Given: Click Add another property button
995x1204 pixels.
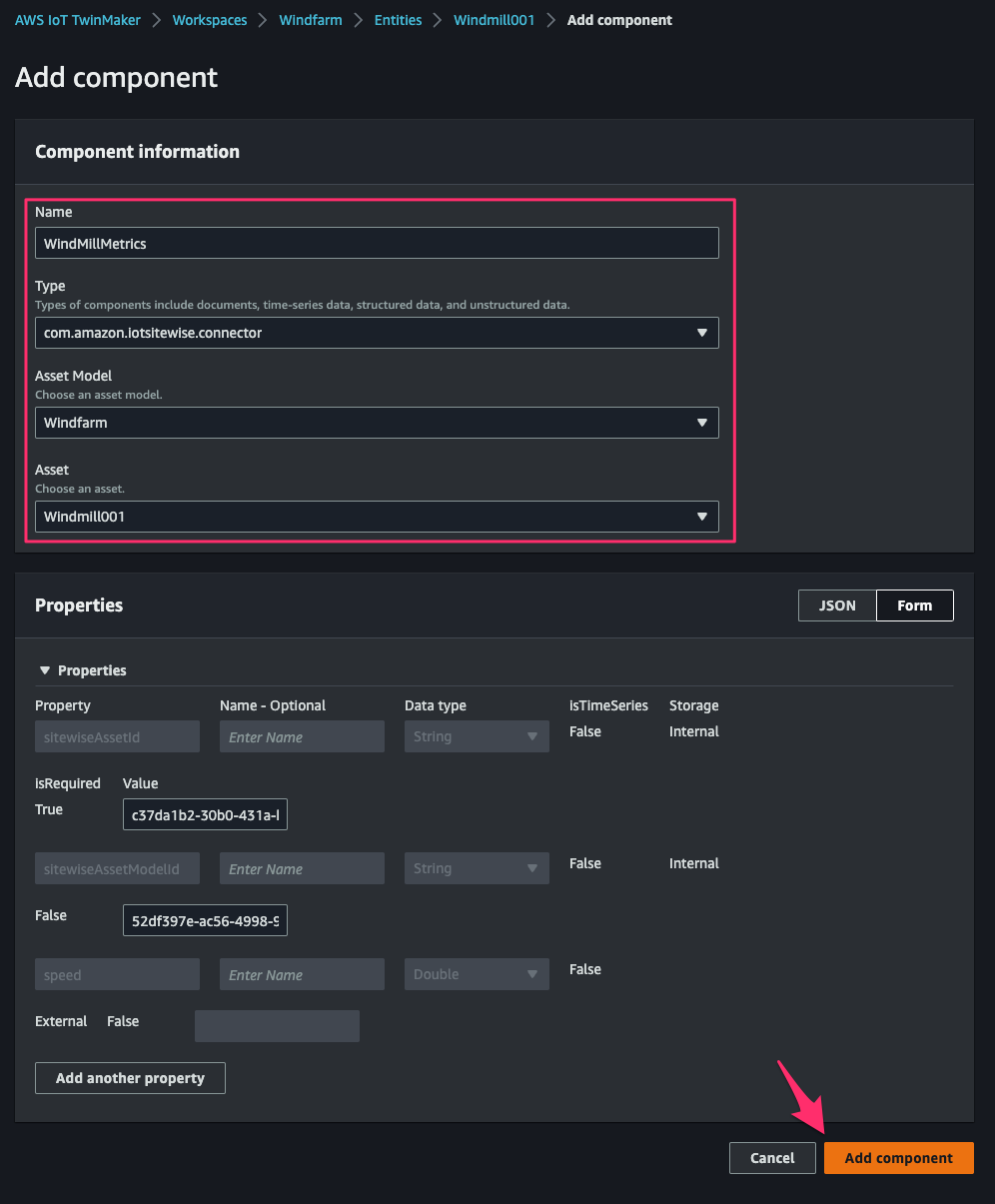Looking at the screenshot, I should click(130, 1078).
